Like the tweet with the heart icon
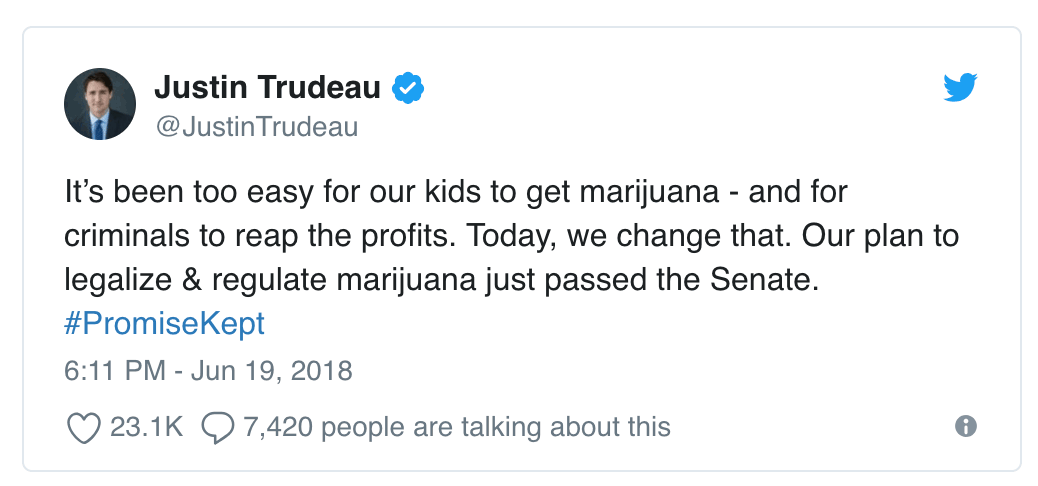This screenshot has height=486, width=1038. [84, 427]
